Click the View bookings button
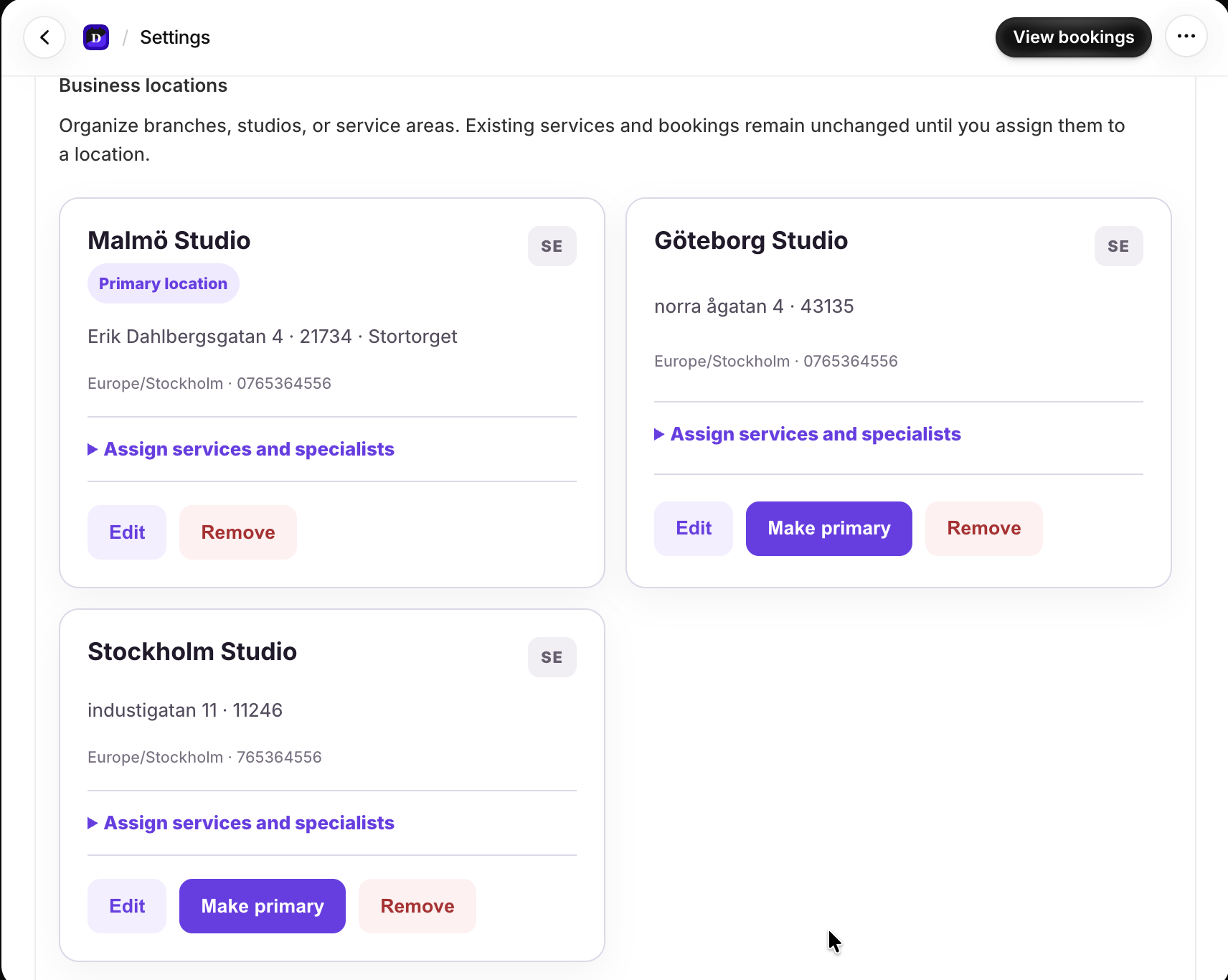1228x980 pixels. (1074, 37)
